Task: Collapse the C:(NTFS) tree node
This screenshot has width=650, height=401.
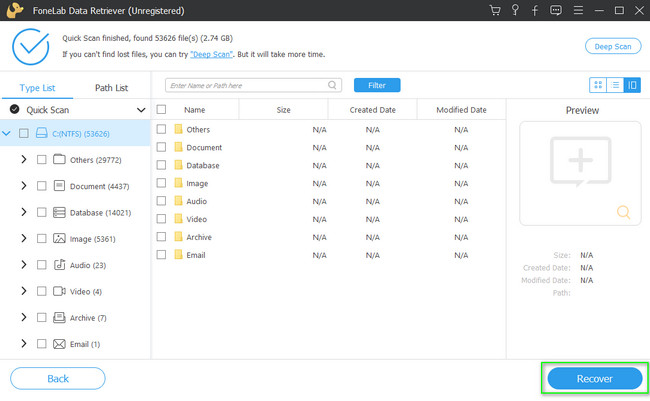Action: click(x=6, y=133)
